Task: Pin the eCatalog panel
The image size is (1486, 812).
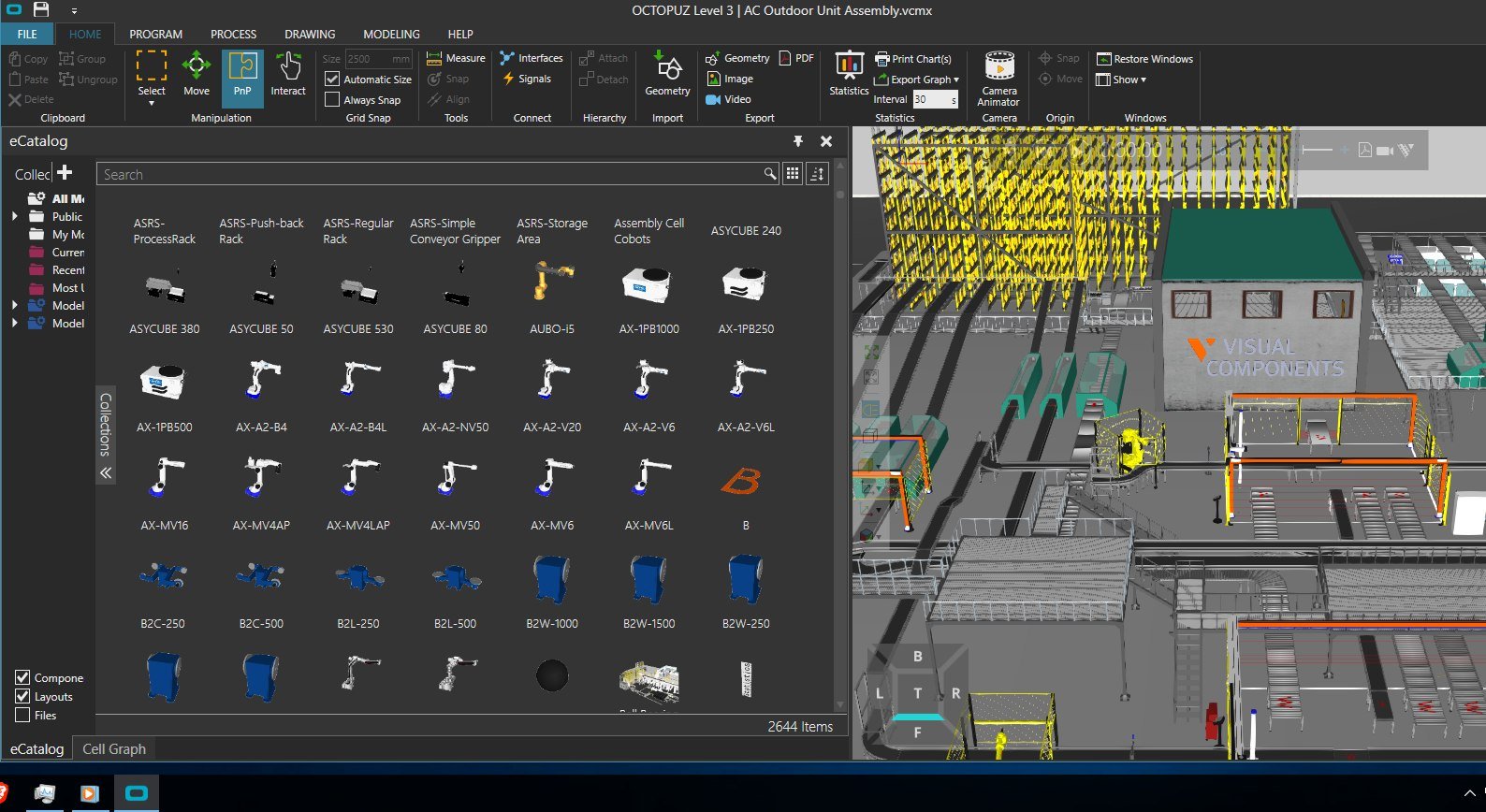Action: [798, 141]
